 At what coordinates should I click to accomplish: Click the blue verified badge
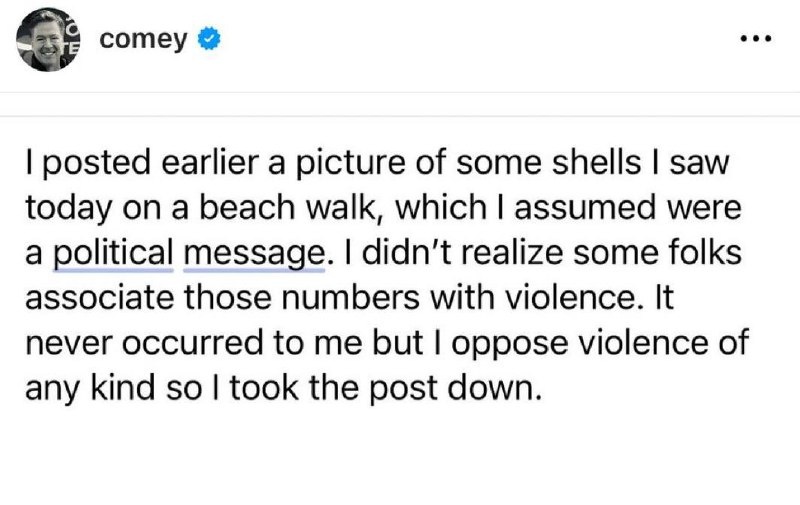[x=207, y=40]
